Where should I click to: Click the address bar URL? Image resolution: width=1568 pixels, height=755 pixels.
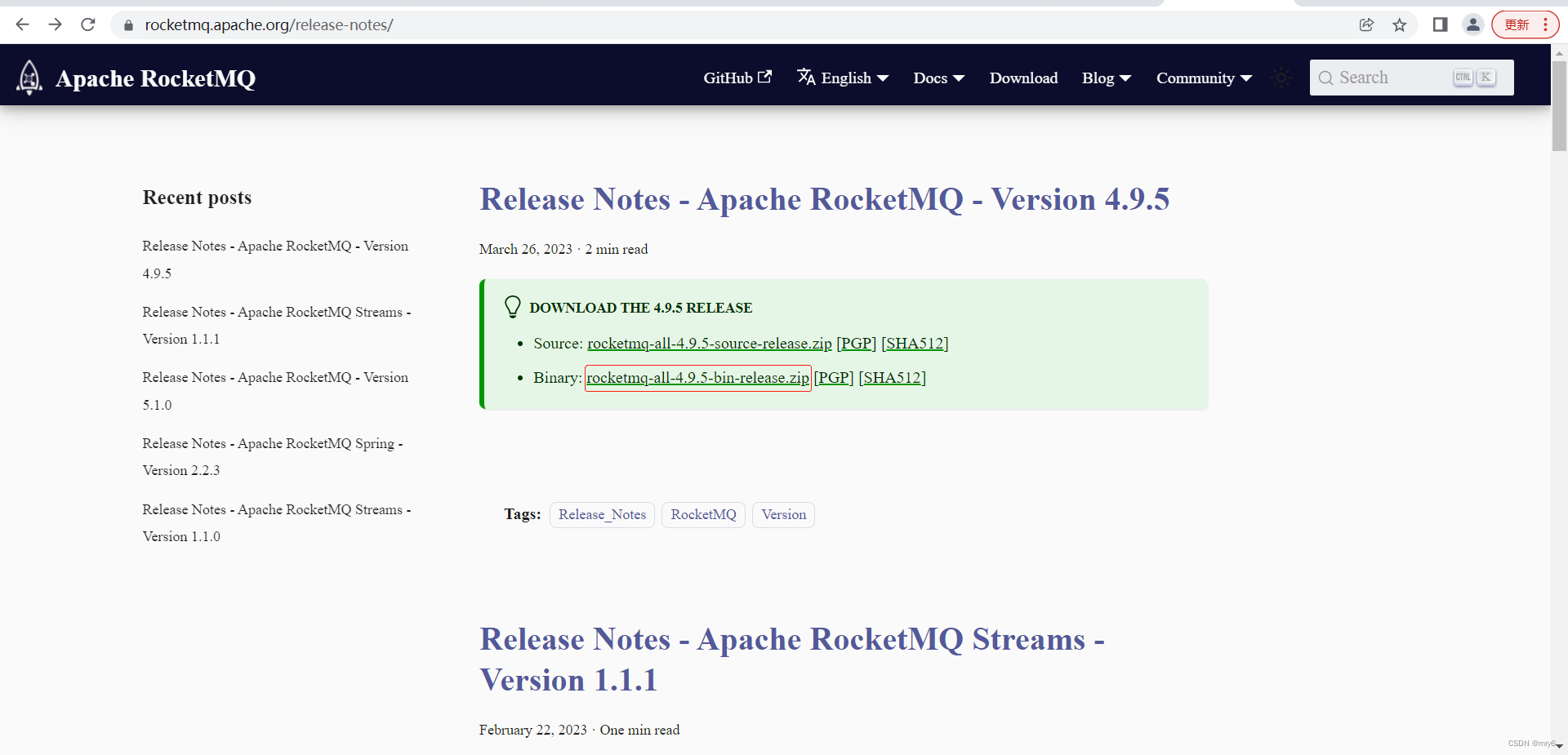pyautogui.click(x=269, y=25)
